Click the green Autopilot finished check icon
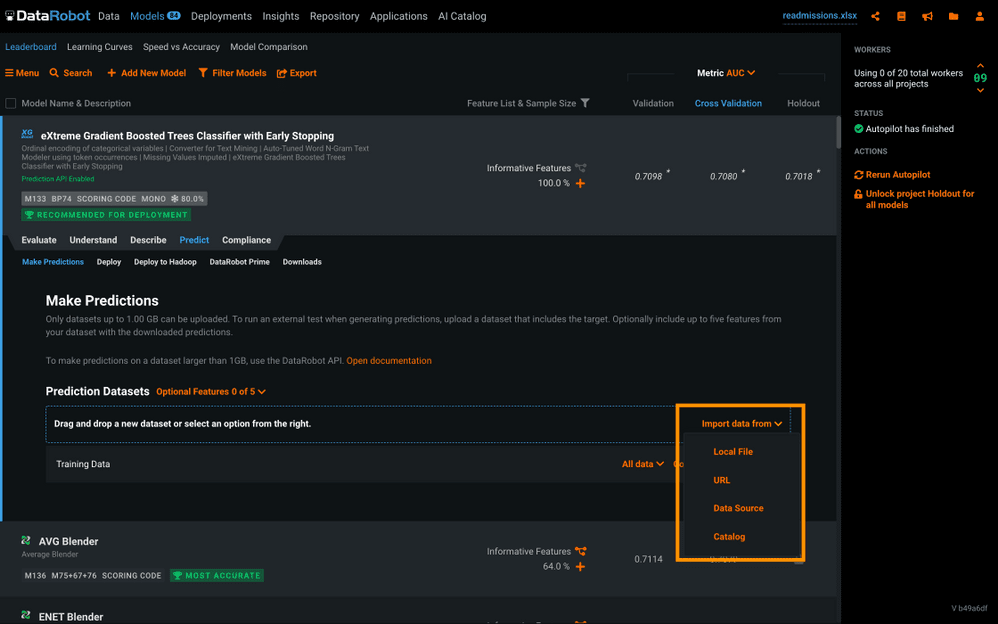Screen dimensions: 998x624 [x=859, y=129]
